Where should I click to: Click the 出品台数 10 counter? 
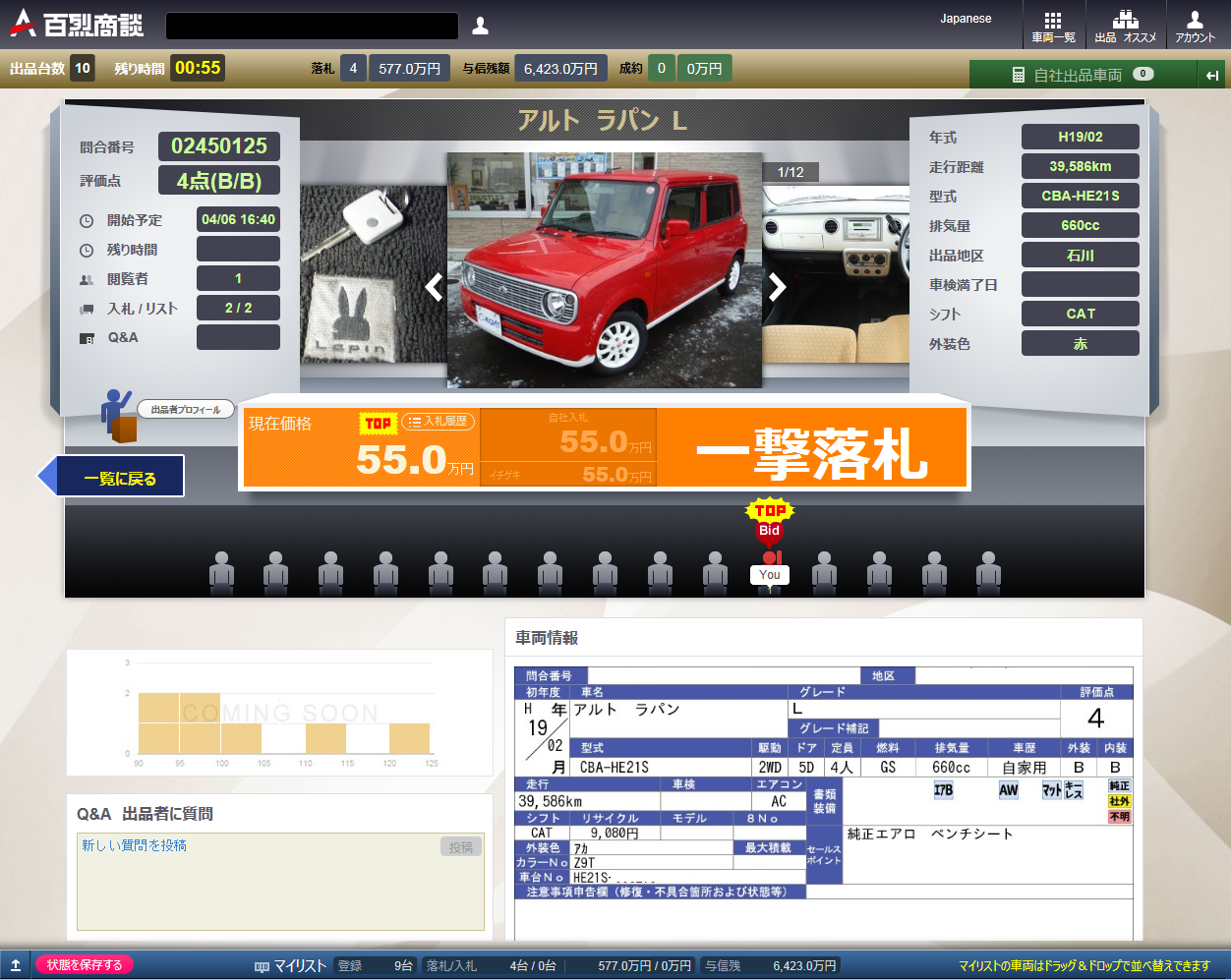click(x=83, y=68)
